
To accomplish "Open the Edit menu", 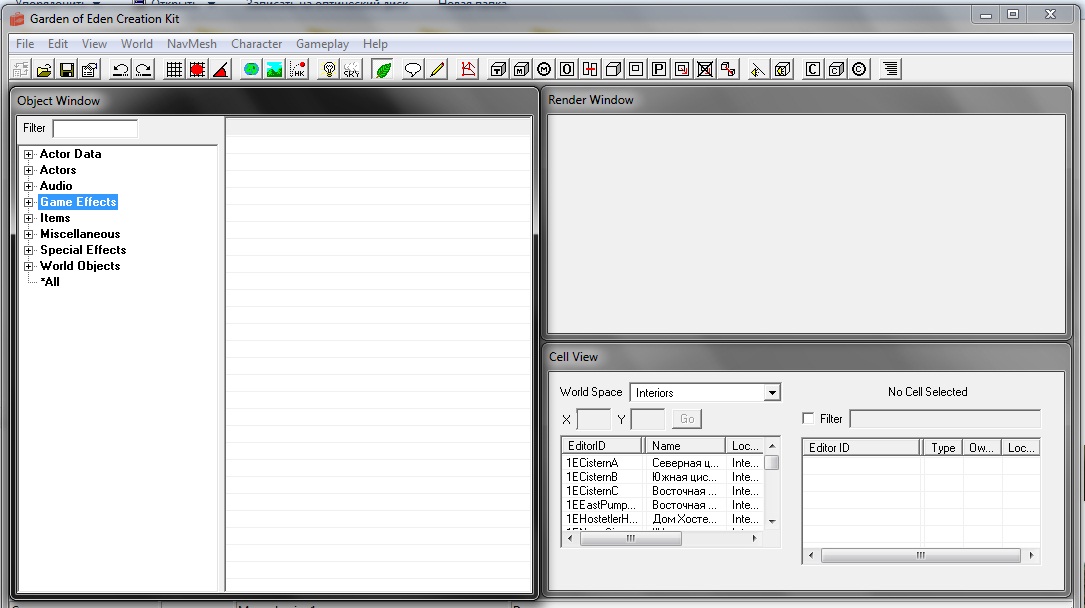I will click(x=58, y=44).
